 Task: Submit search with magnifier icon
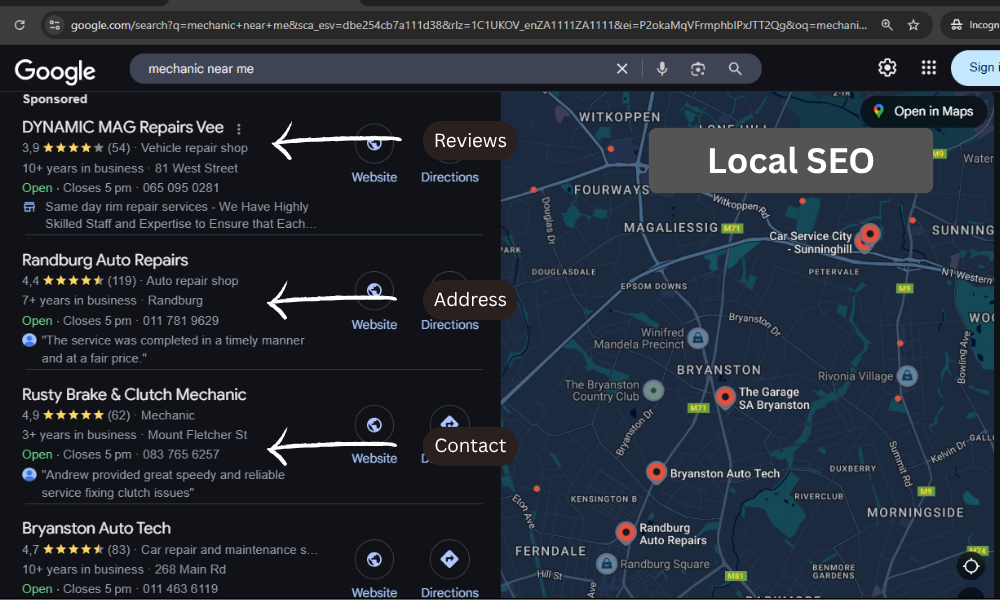pyautogui.click(x=735, y=68)
